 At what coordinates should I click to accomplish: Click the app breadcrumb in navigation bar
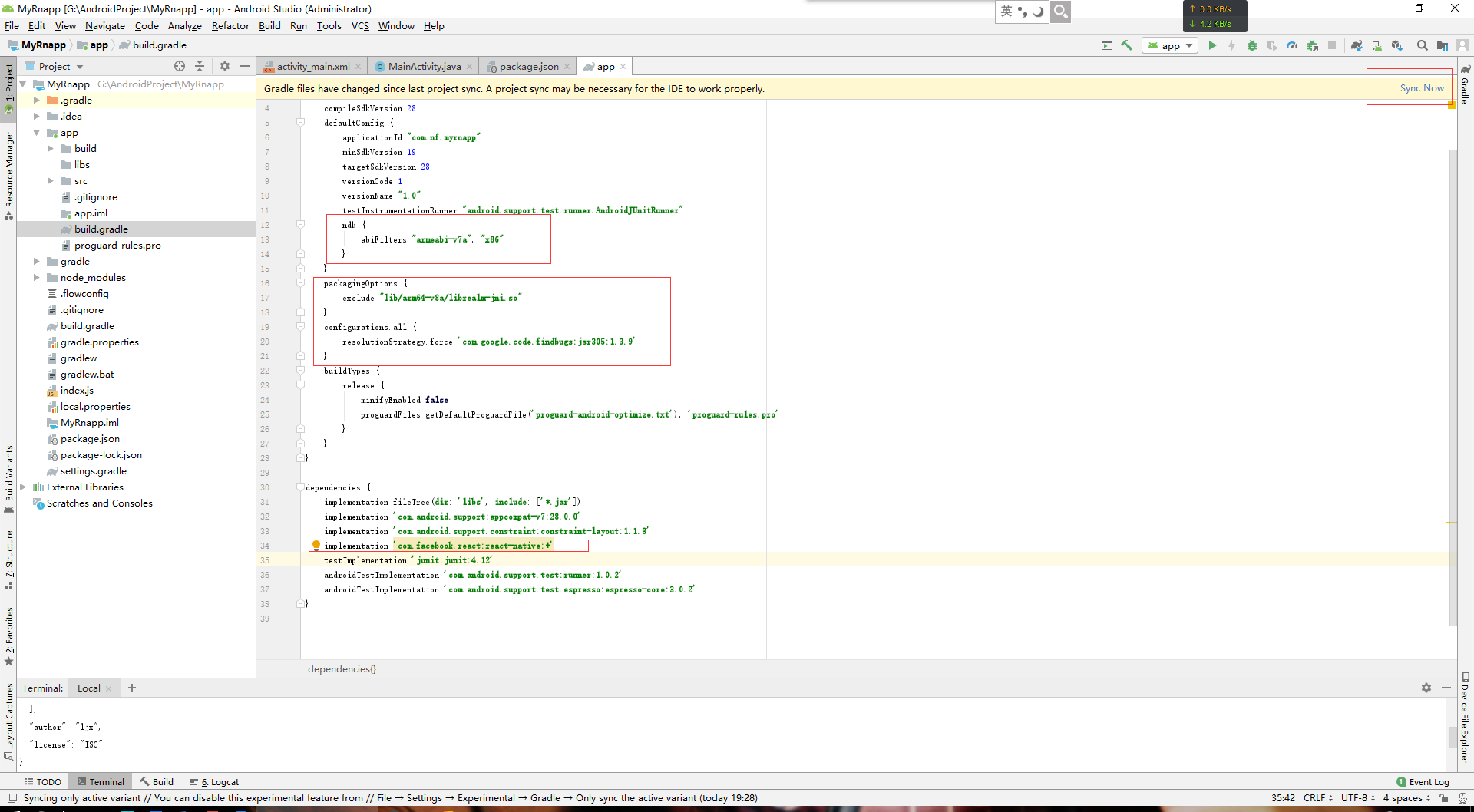[93, 45]
